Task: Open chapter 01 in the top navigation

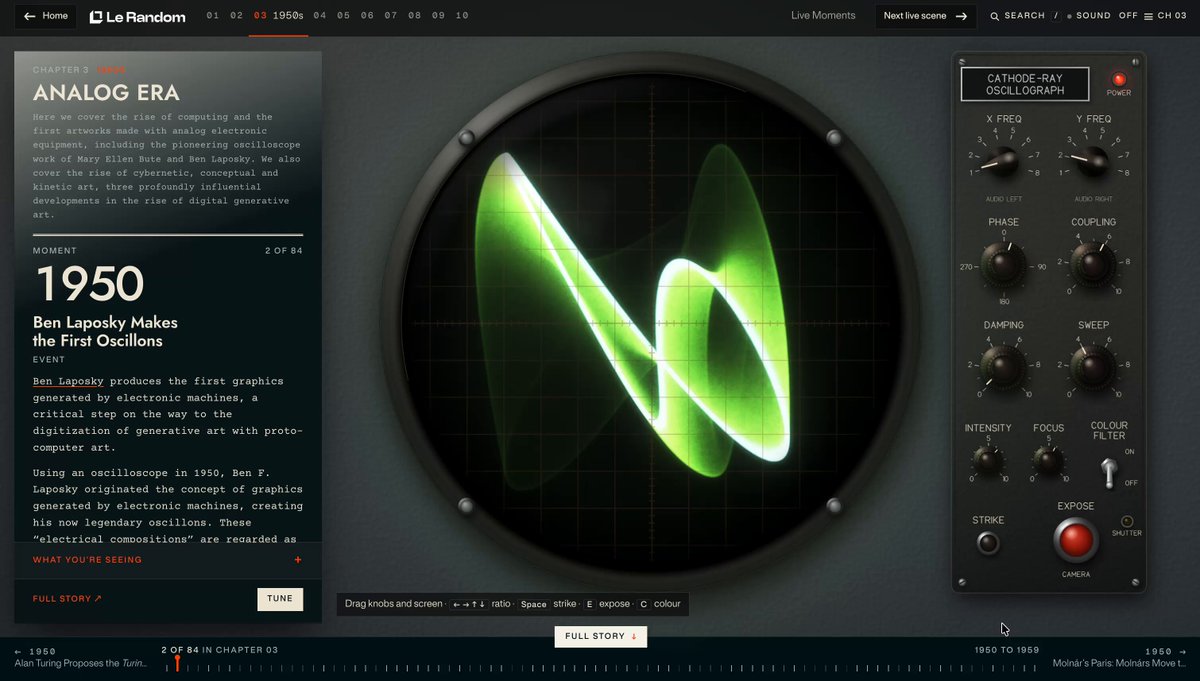Action: tap(213, 16)
